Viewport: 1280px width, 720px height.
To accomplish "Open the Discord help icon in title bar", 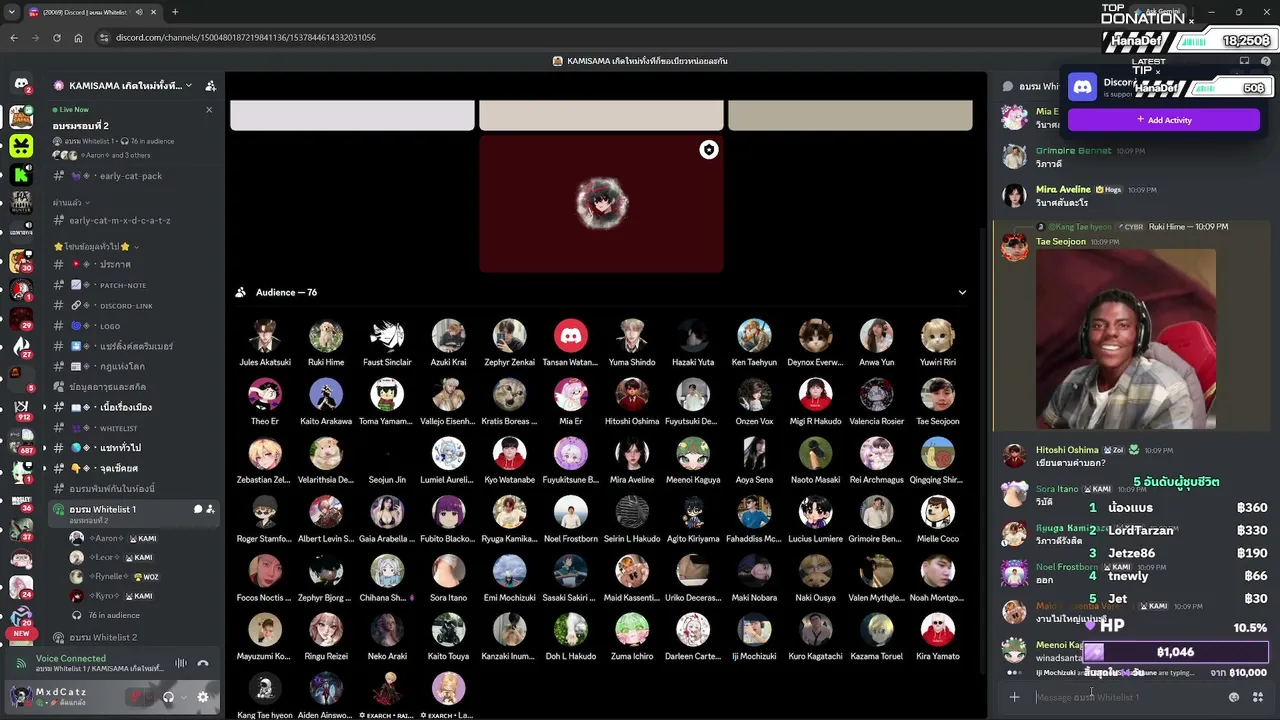I will point(1265,61).
